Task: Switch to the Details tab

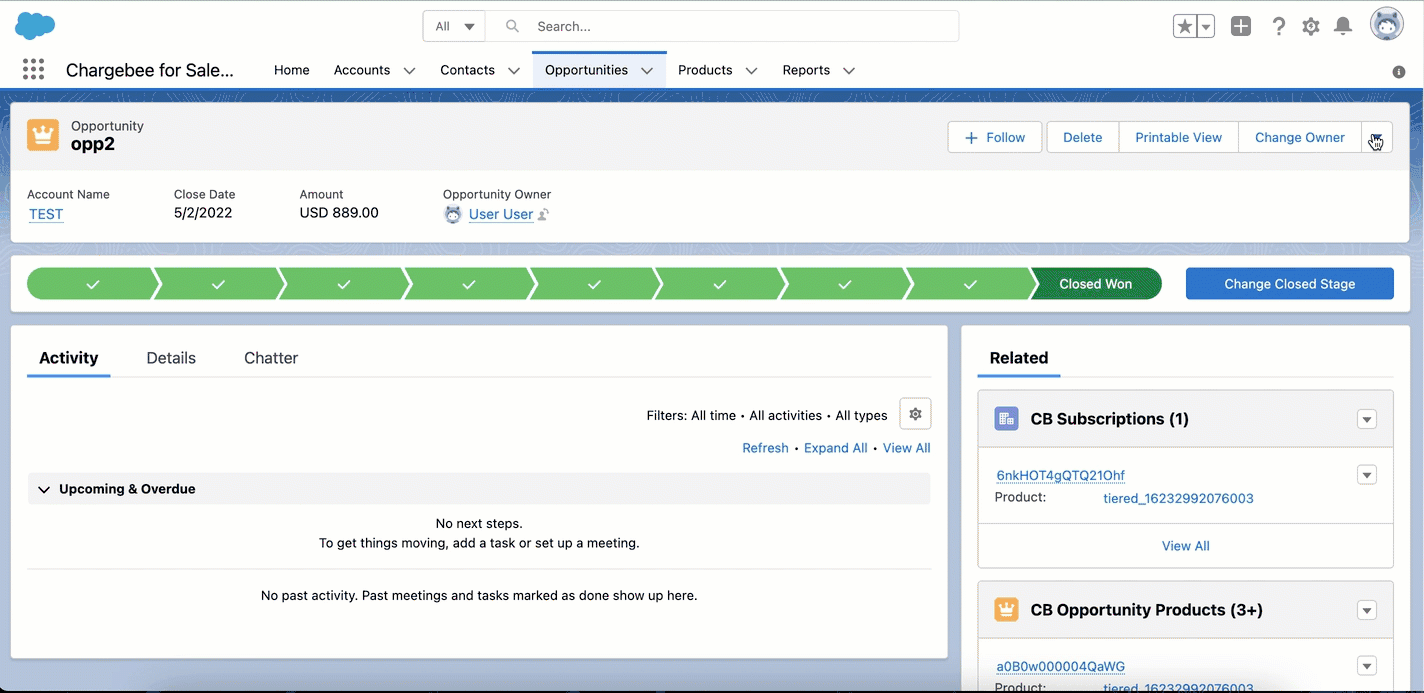Action: (x=171, y=358)
